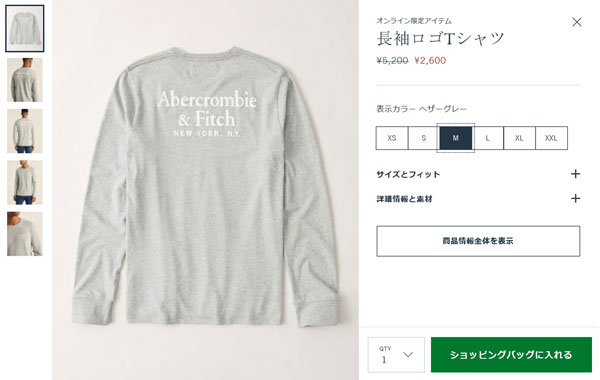Click 商品情報全体を表示 button
The width and height of the screenshot is (600, 380).
point(478,241)
